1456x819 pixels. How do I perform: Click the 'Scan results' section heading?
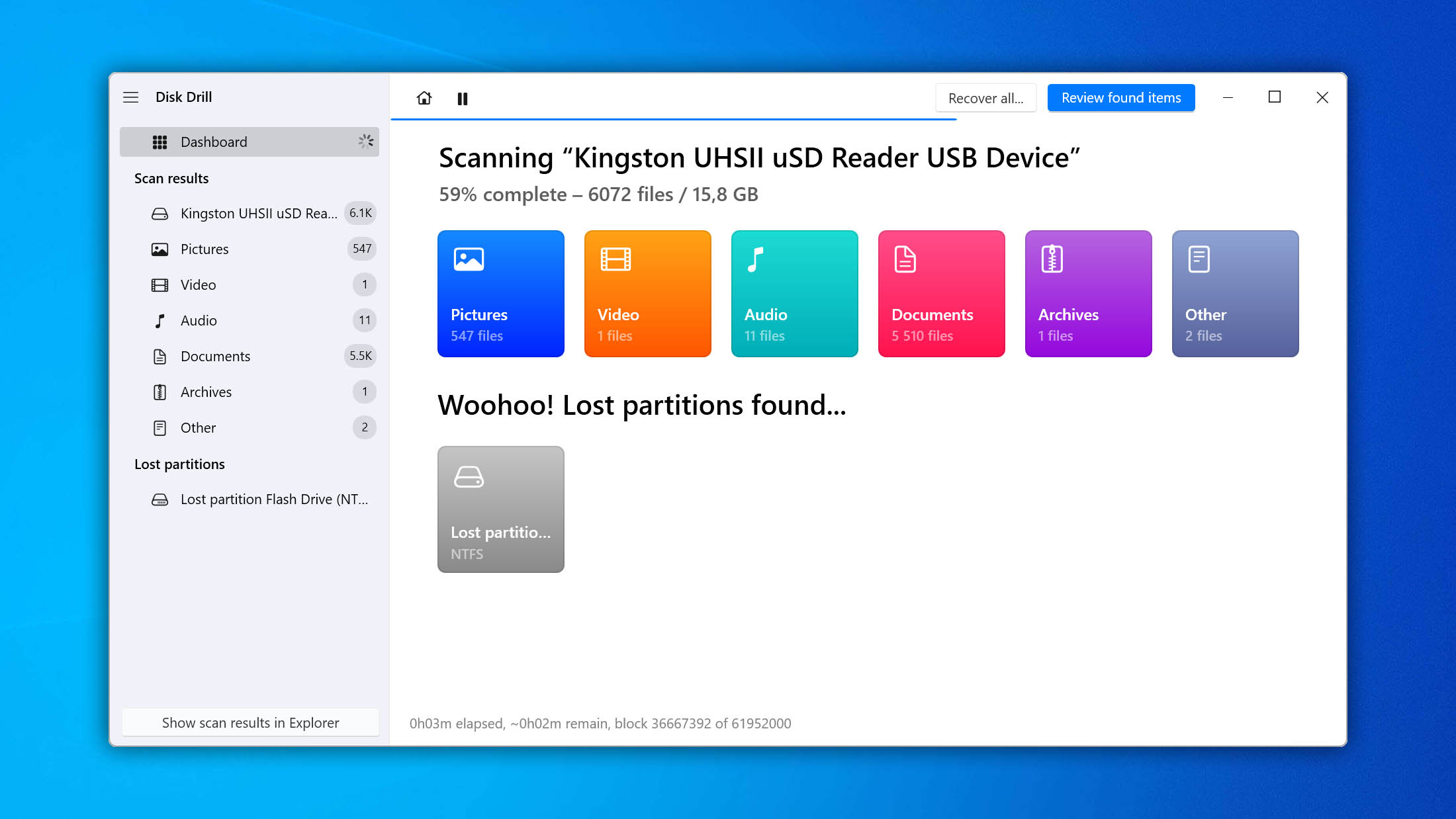coord(171,179)
